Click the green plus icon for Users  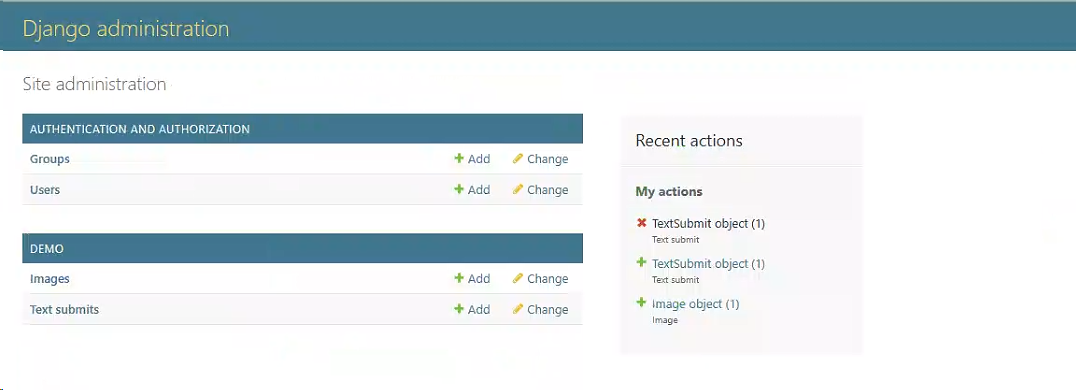pyautogui.click(x=459, y=190)
